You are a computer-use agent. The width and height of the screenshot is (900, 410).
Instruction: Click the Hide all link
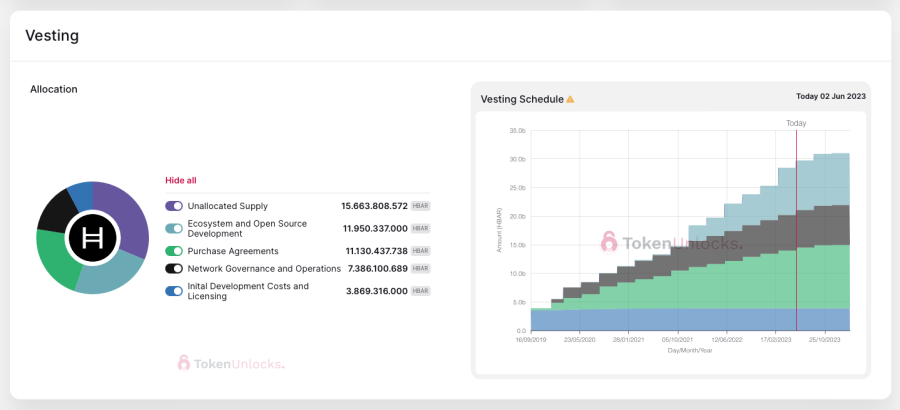(181, 180)
